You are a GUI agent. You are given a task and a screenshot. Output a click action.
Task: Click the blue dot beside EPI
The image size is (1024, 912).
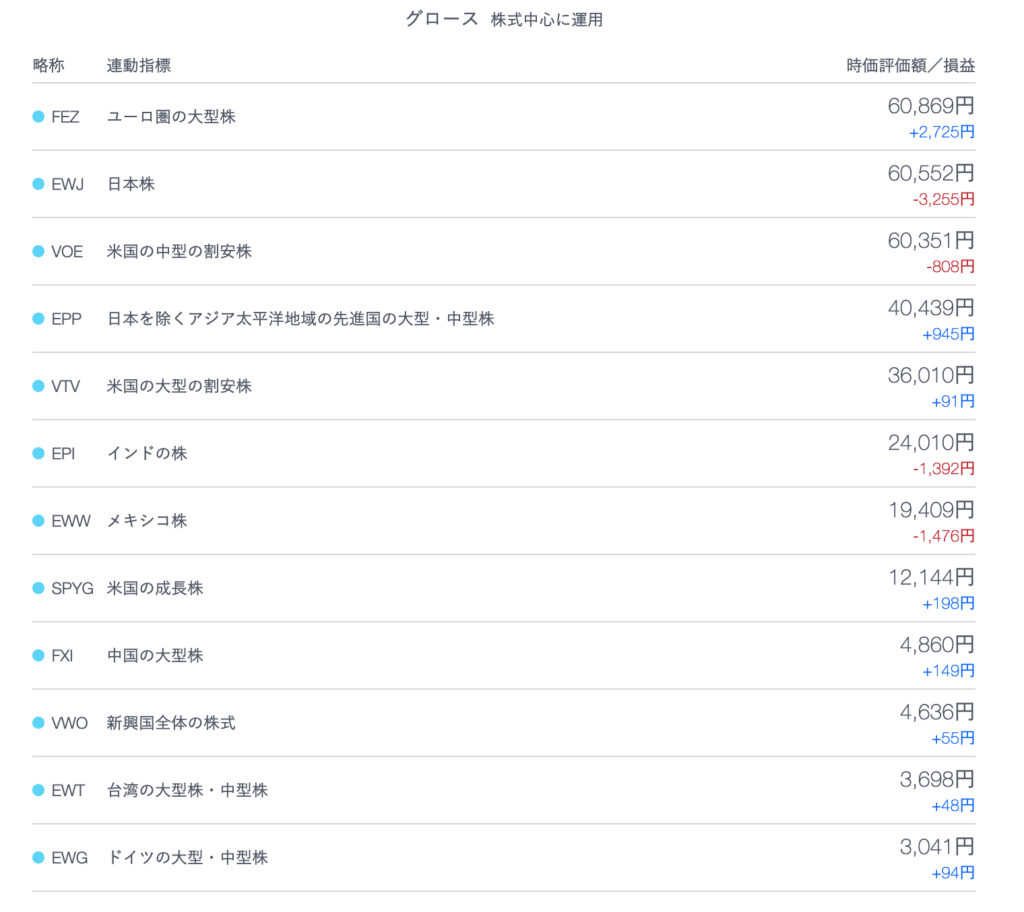click(x=39, y=453)
